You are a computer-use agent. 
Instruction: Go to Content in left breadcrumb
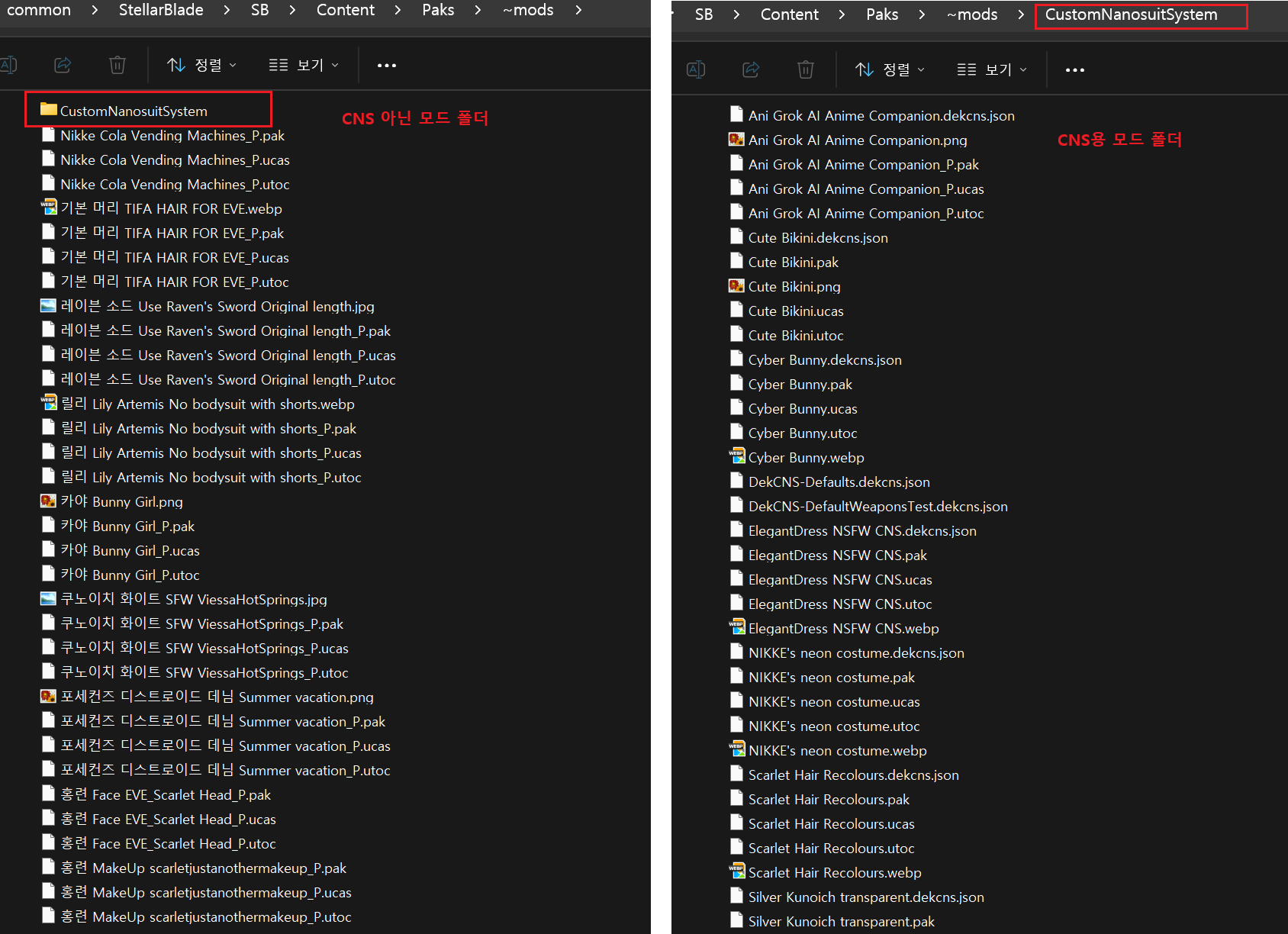(346, 10)
